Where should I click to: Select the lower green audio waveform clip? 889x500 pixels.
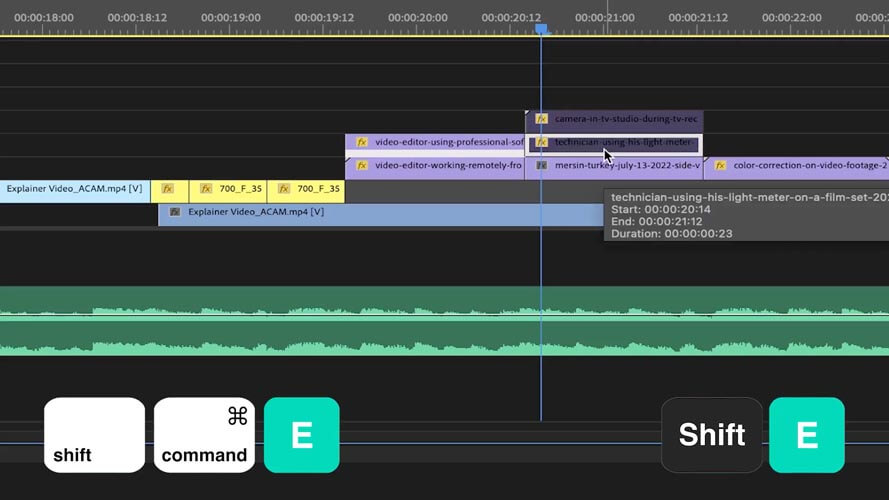coord(444,338)
